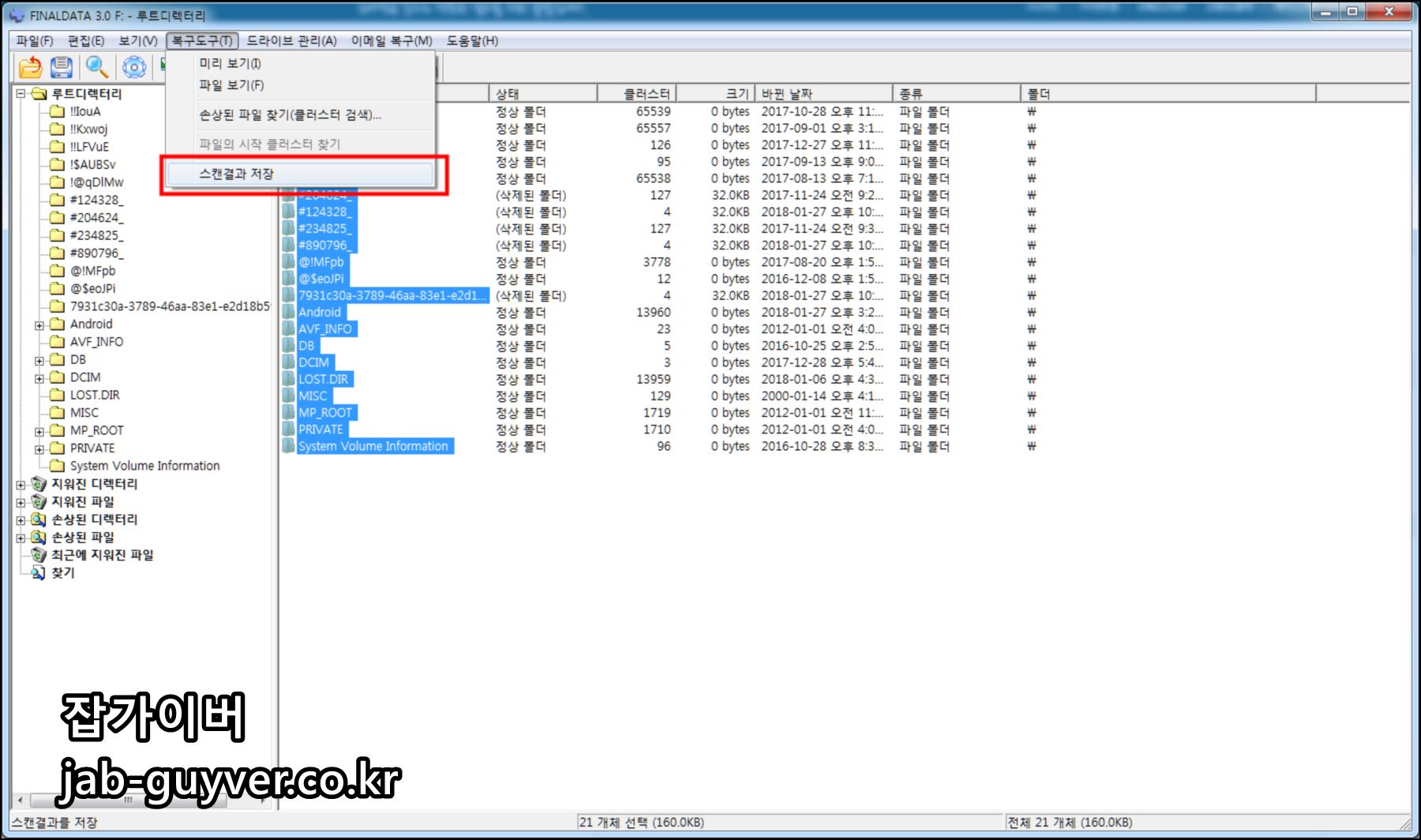Click the open drive folder toolbar icon

(x=30, y=68)
